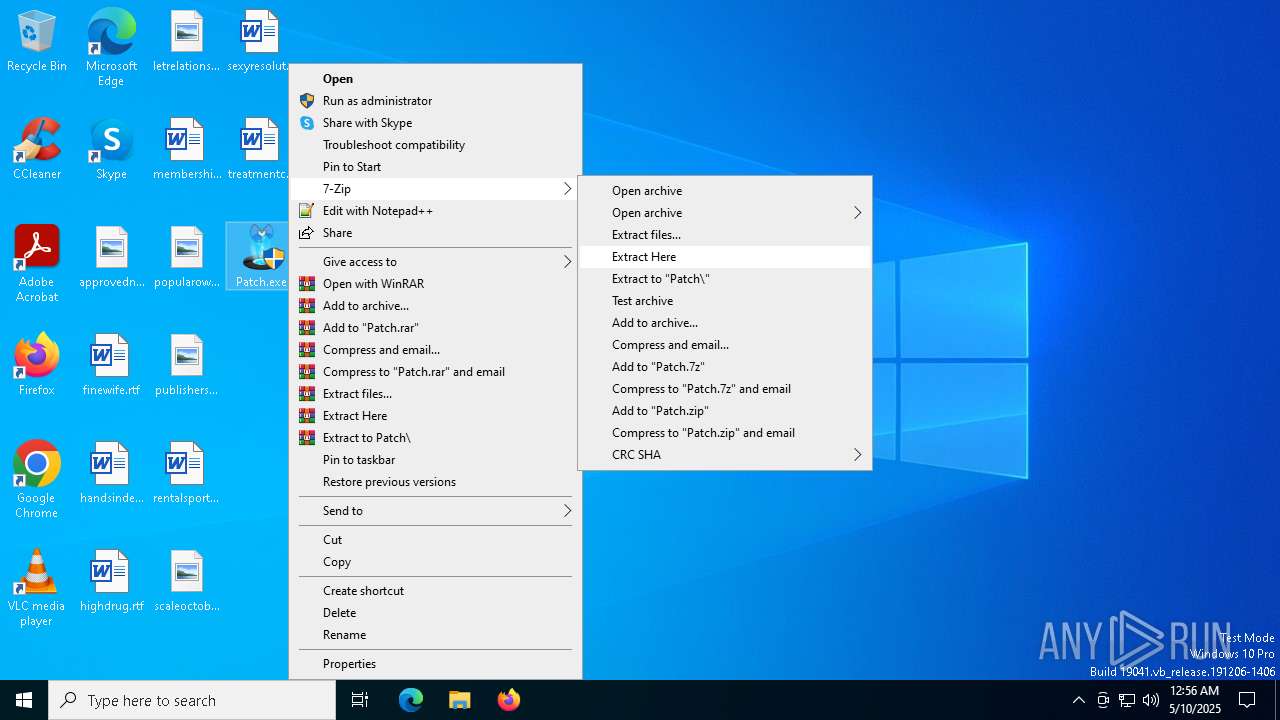Open Adobe Acrobat desktop shortcut
This screenshot has width=1280, height=720.
(x=37, y=264)
